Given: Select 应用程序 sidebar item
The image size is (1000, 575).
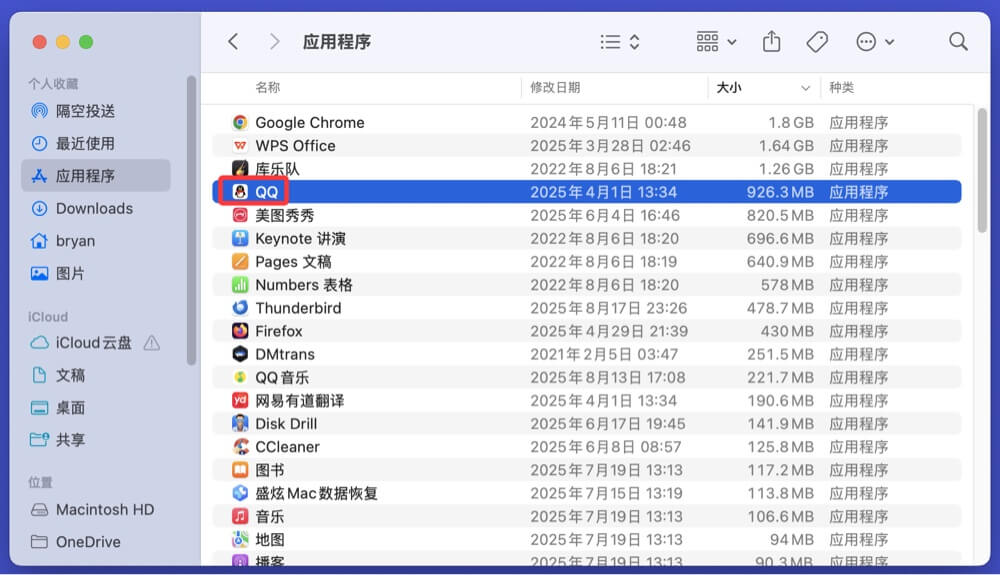Looking at the screenshot, I should tap(96, 175).
